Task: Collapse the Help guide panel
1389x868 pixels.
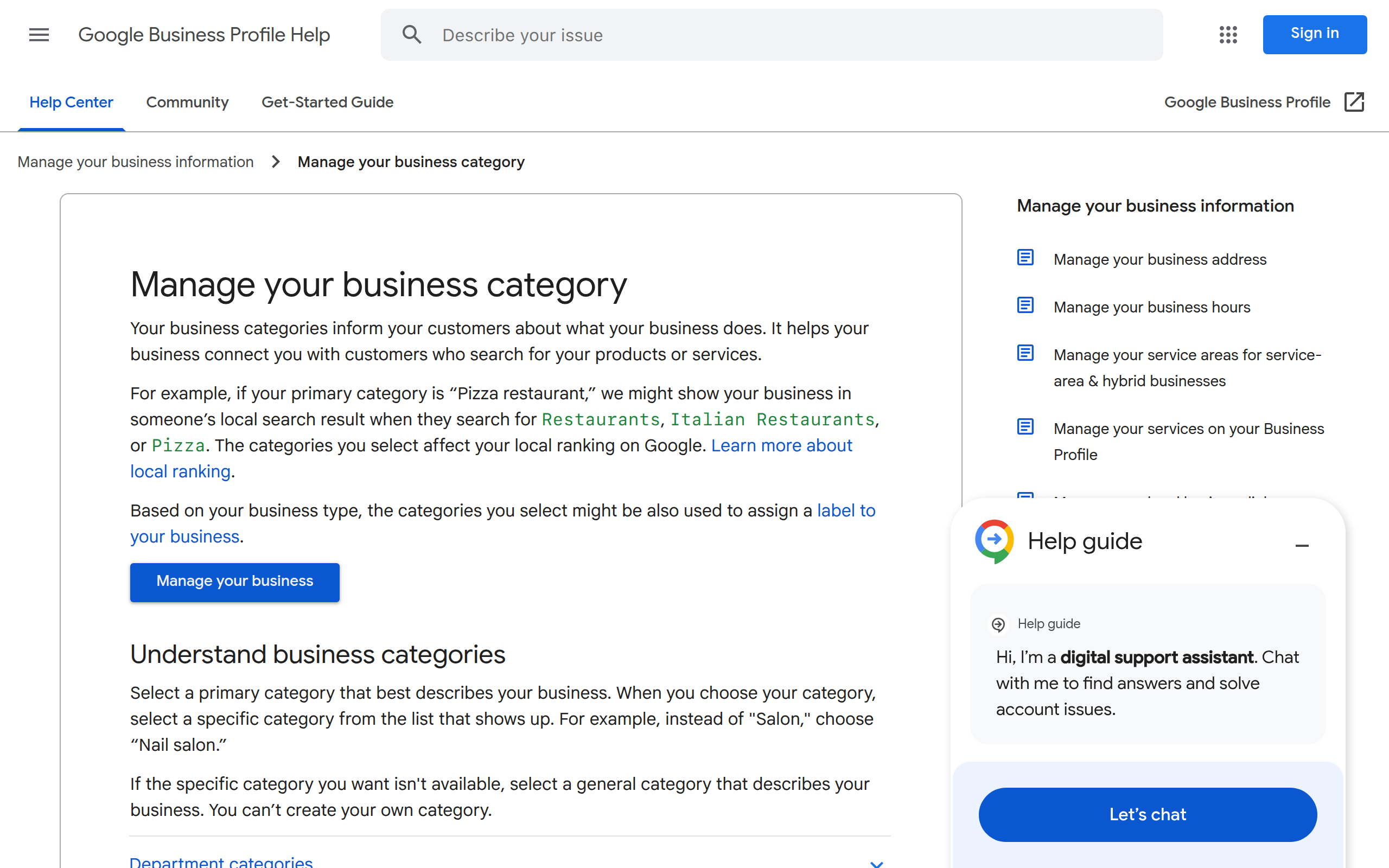Action: click(1302, 545)
